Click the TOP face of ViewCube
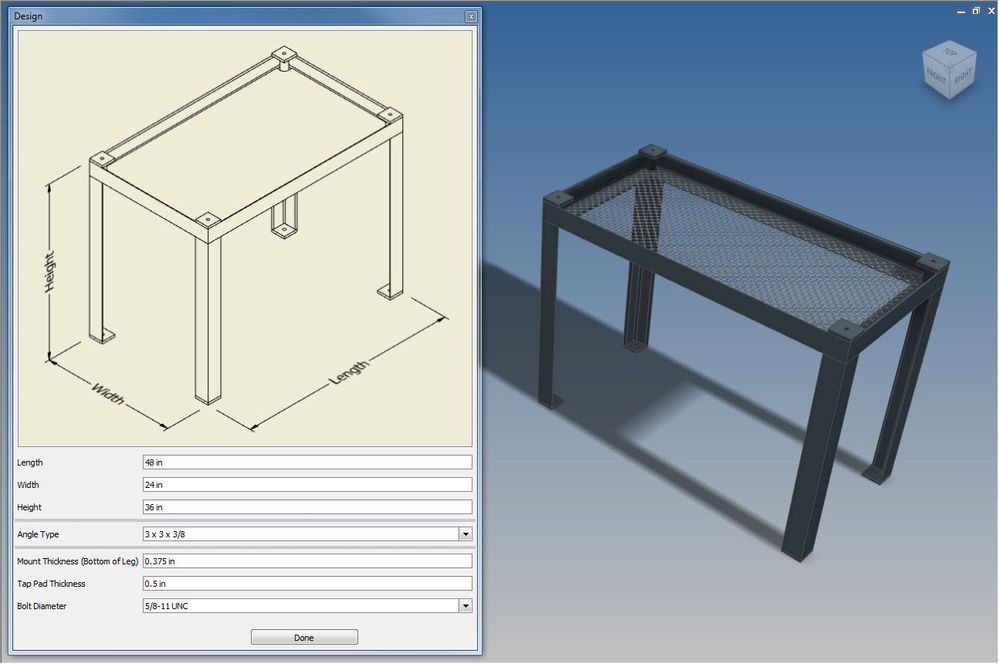 coord(950,52)
